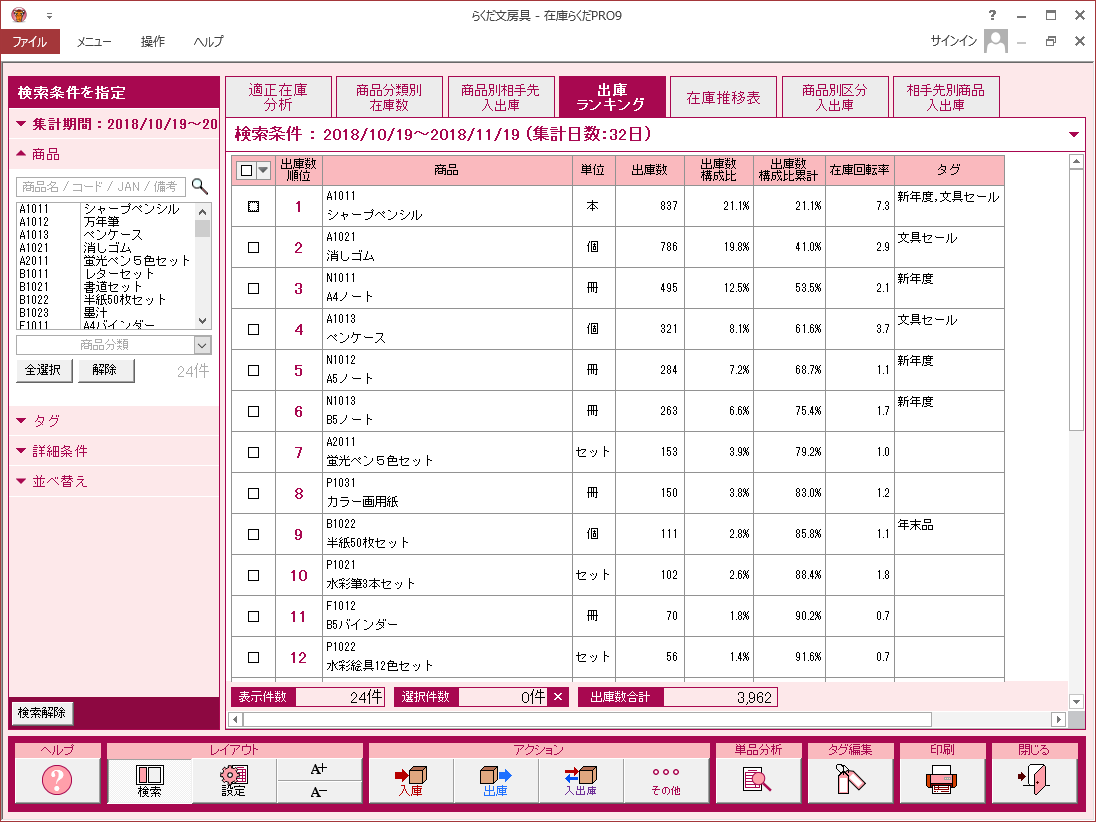Screen dimensions: 1096x822
Task: Click into the product search field
Action: 101,186
